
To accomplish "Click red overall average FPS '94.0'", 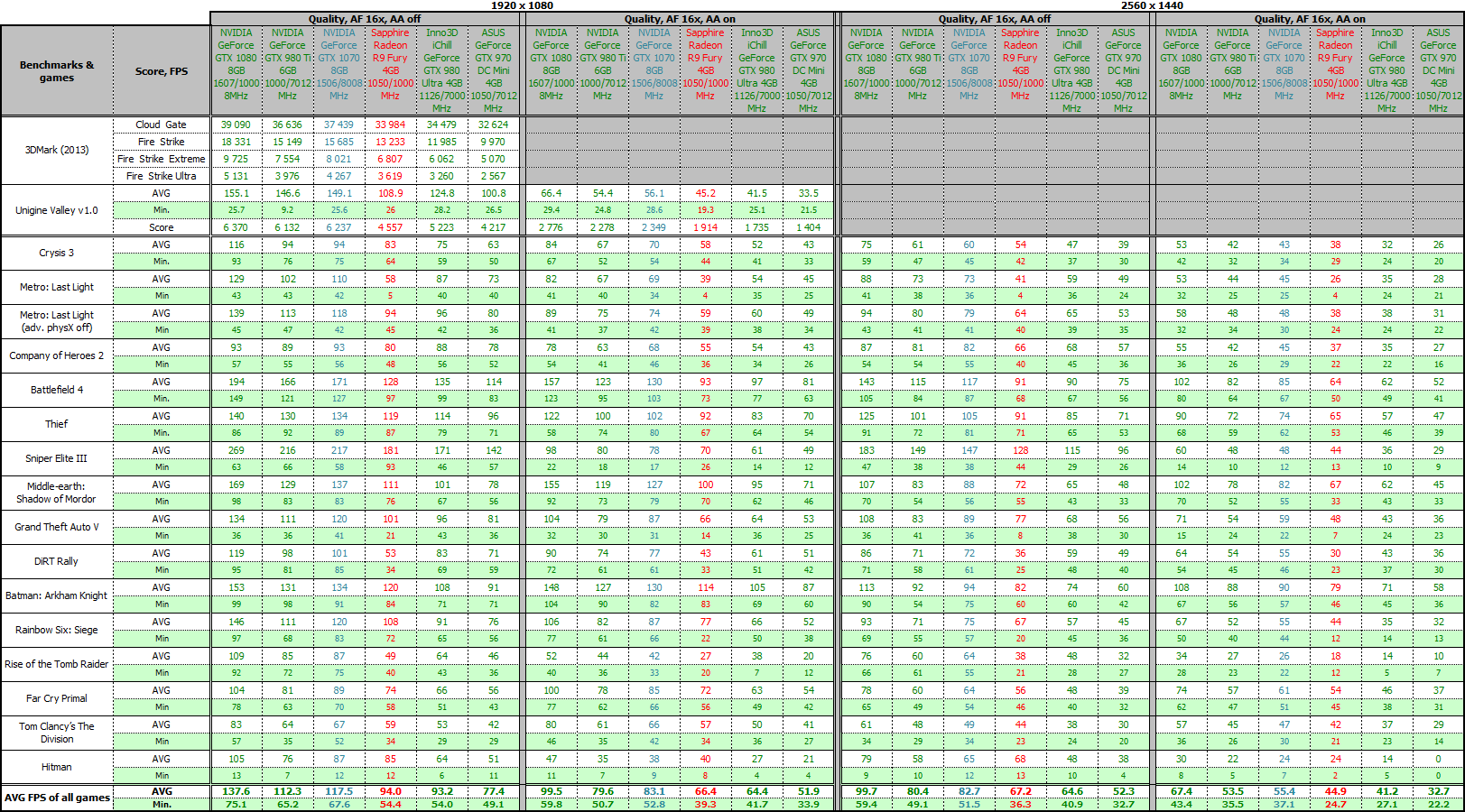I will coord(391,791).
